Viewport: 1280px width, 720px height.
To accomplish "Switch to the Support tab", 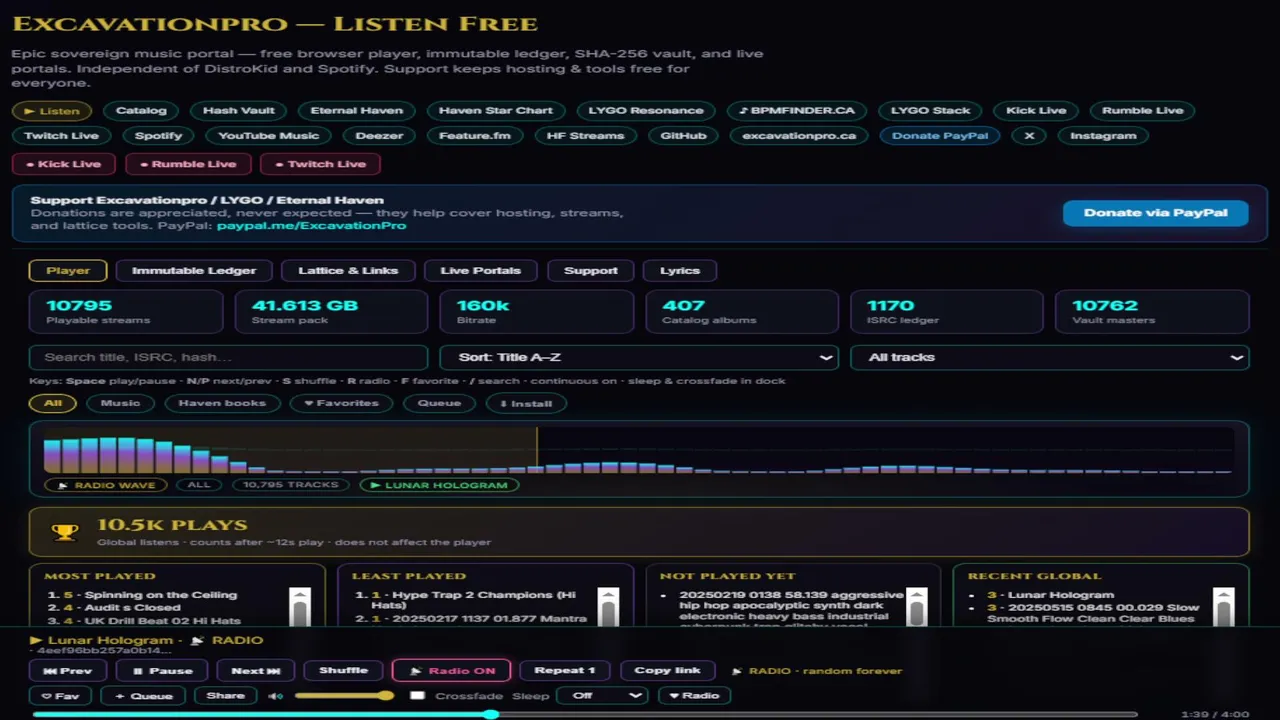I will click(591, 270).
